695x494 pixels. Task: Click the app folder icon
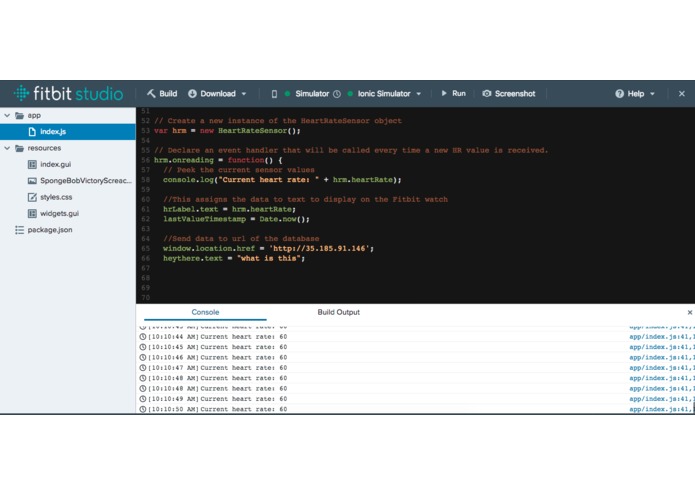point(20,115)
